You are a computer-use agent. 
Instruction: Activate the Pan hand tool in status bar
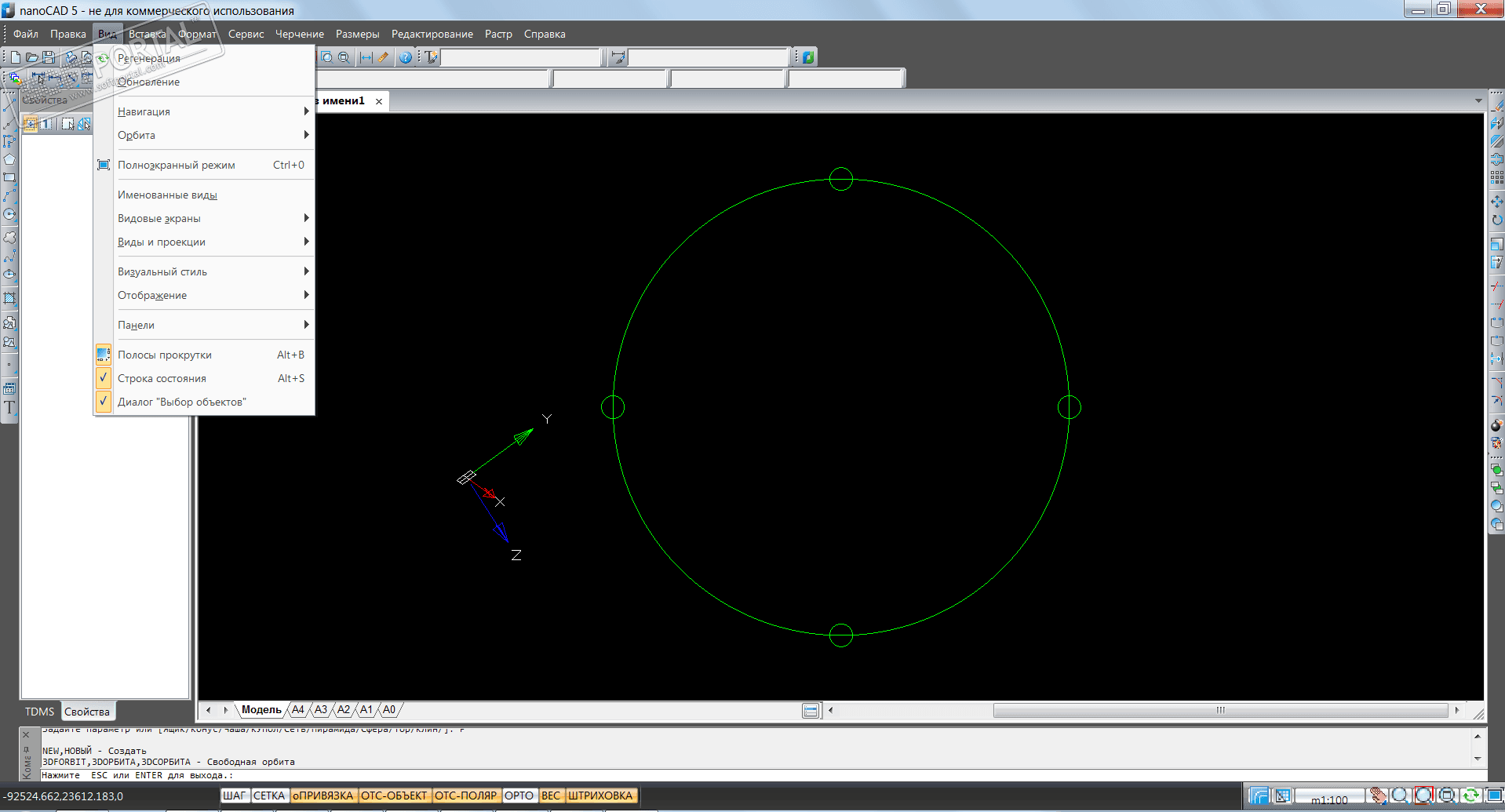click(1378, 796)
